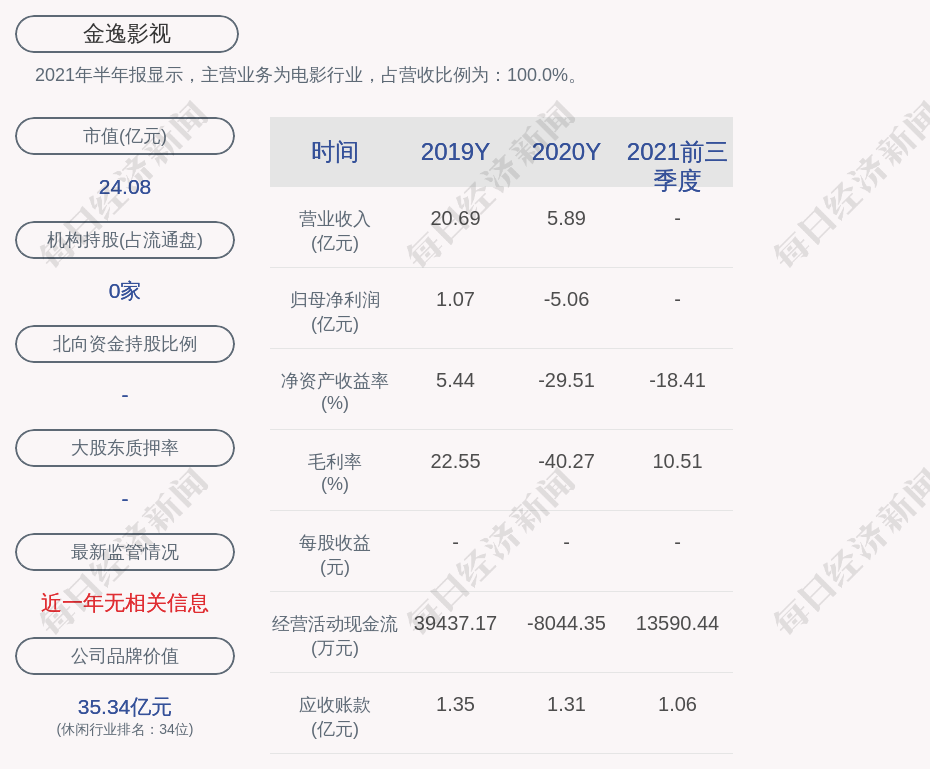The height and width of the screenshot is (769, 930).
Task: Select the 2020Y column header
Action: 566,152
